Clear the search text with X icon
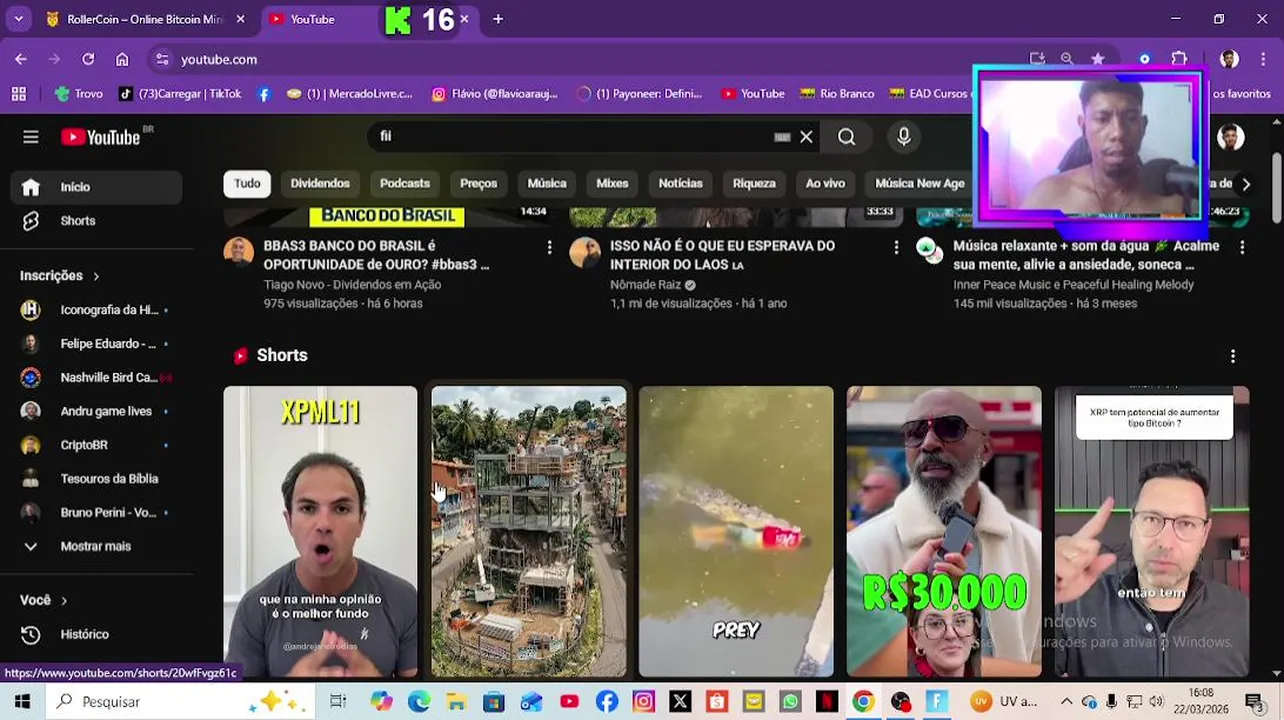 pyautogui.click(x=806, y=137)
